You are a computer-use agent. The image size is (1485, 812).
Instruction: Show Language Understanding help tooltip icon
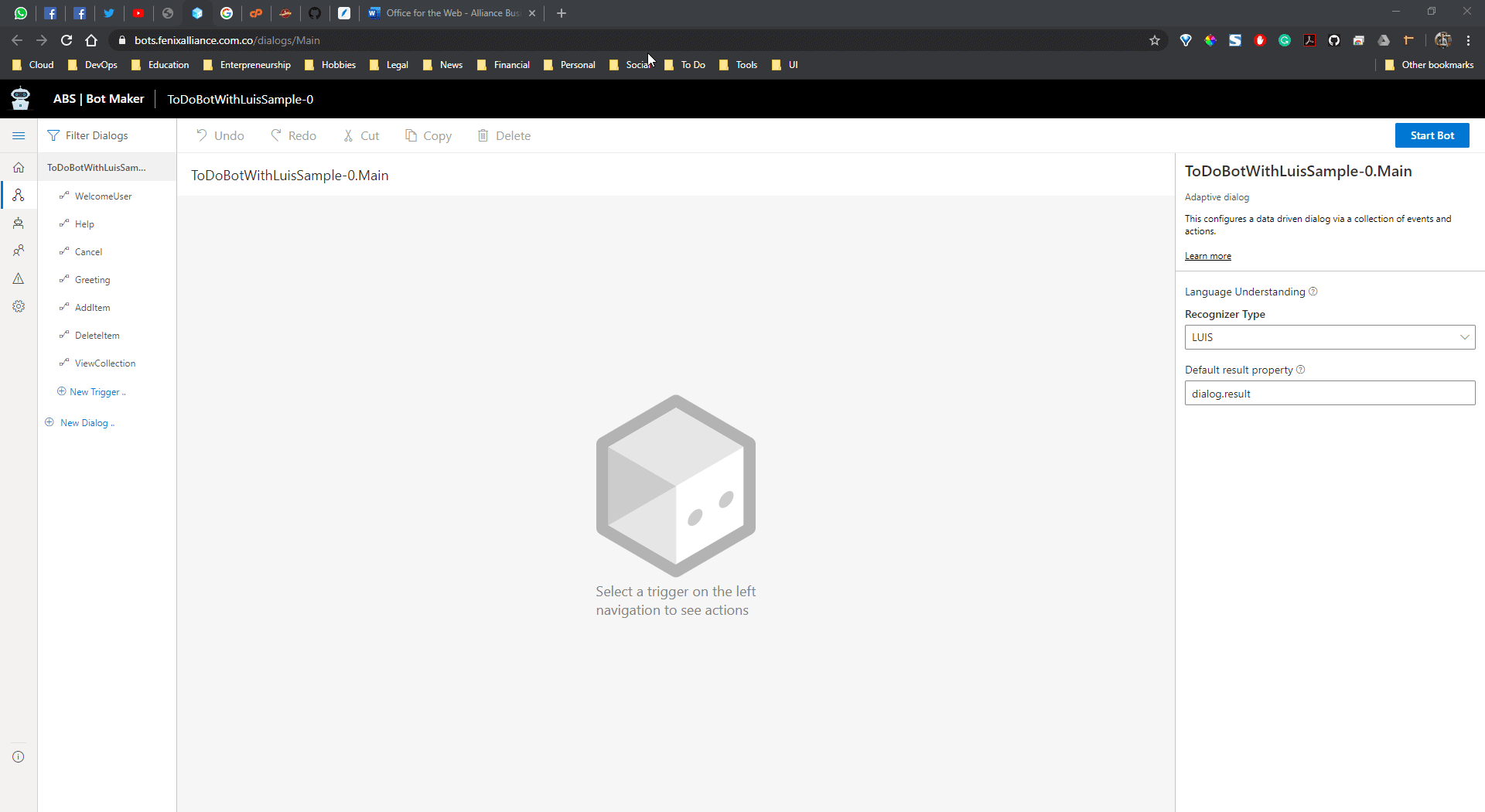(1313, 292)
